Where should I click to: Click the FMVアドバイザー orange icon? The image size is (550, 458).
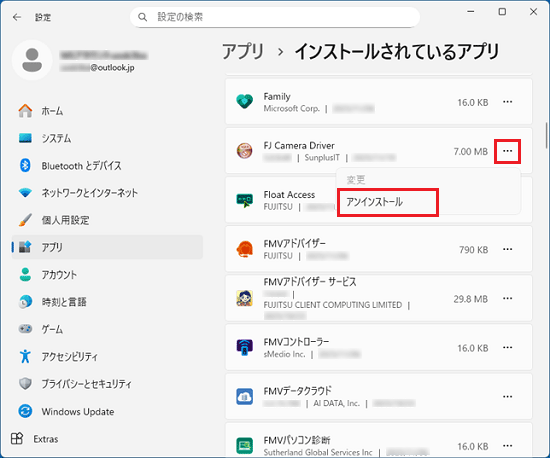click(244, 249)
